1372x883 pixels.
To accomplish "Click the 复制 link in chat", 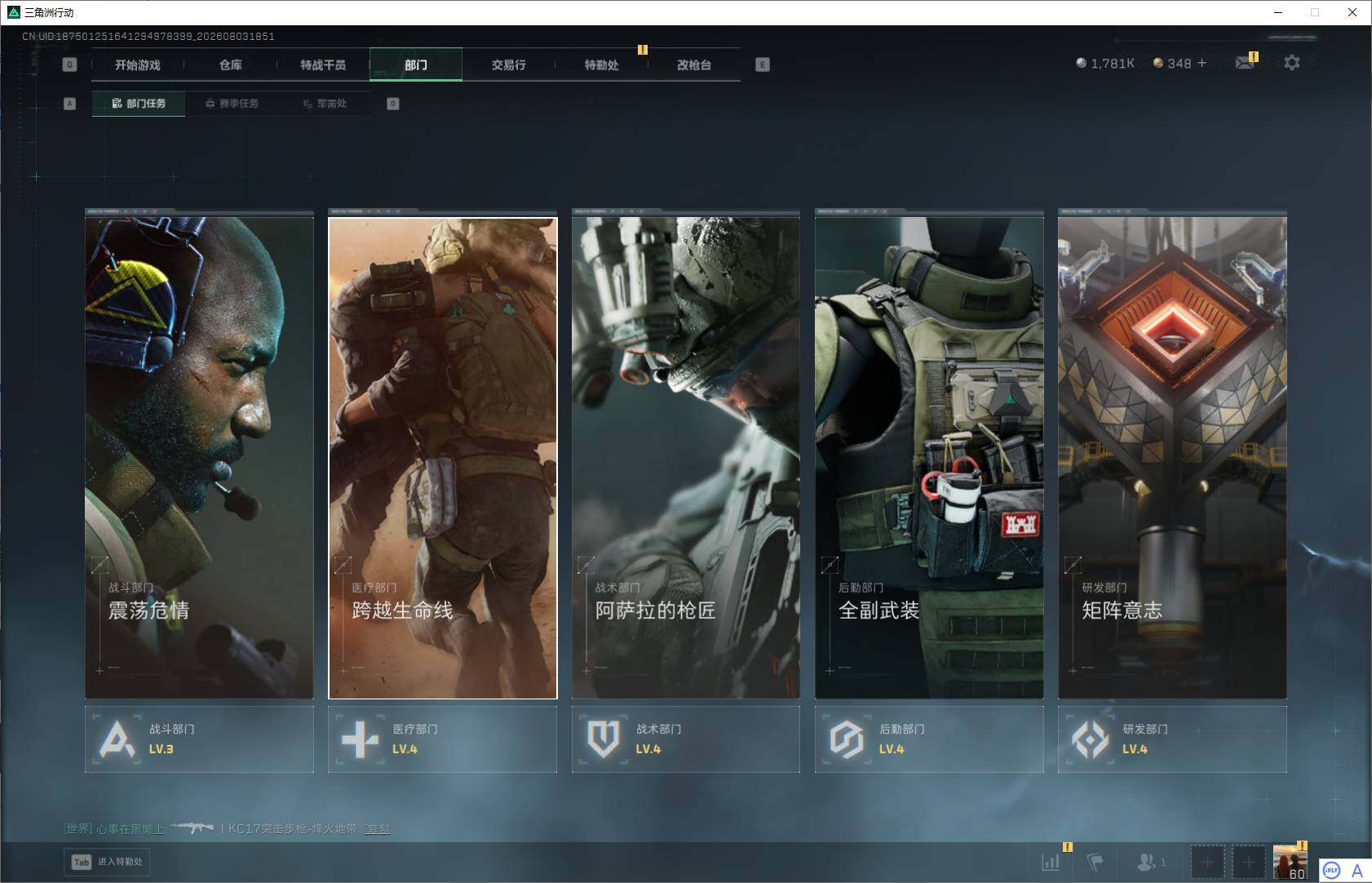I will (x=378, y=828).
